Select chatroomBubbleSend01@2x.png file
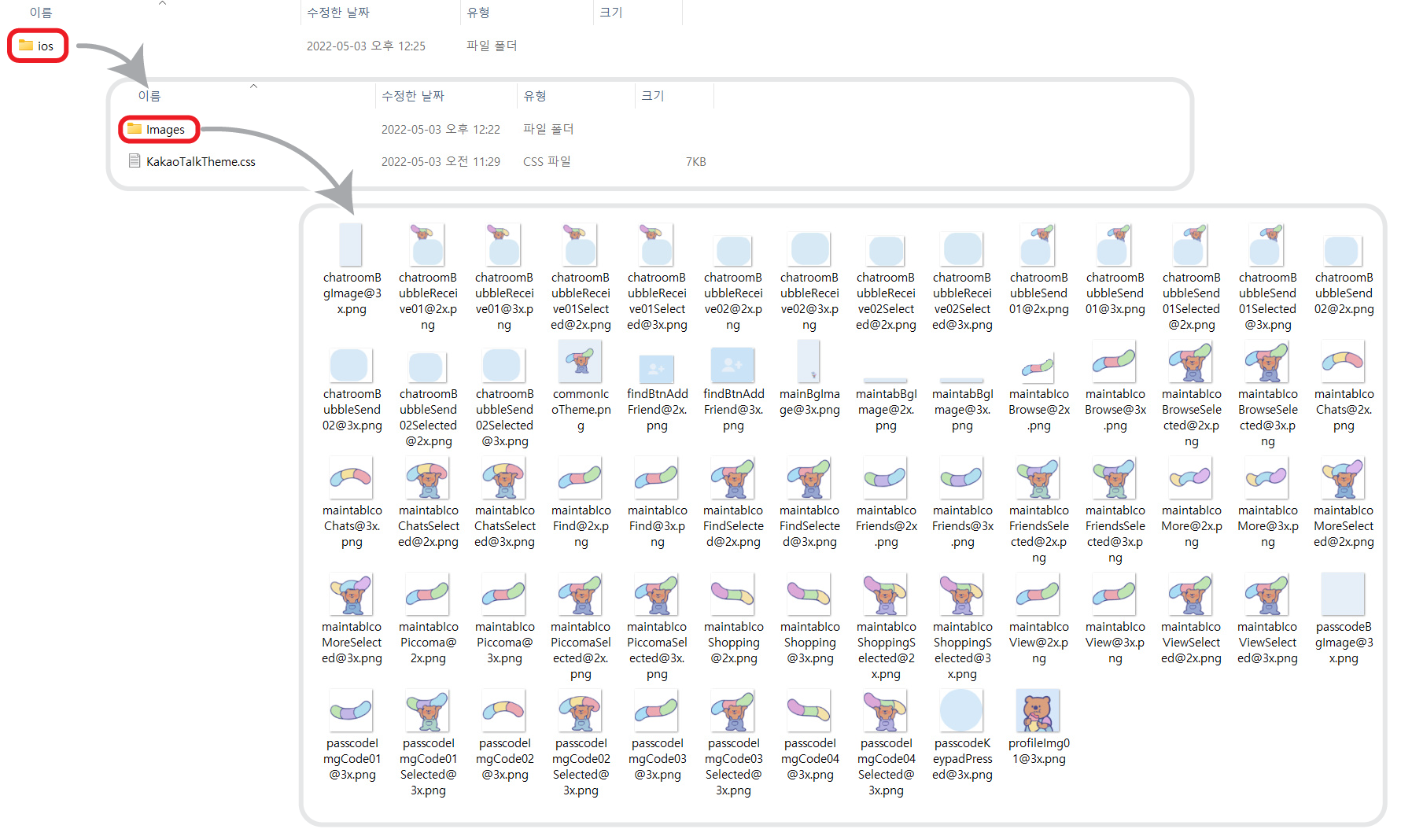Viewport: 1401px width, 840px height. (1038, 270)
